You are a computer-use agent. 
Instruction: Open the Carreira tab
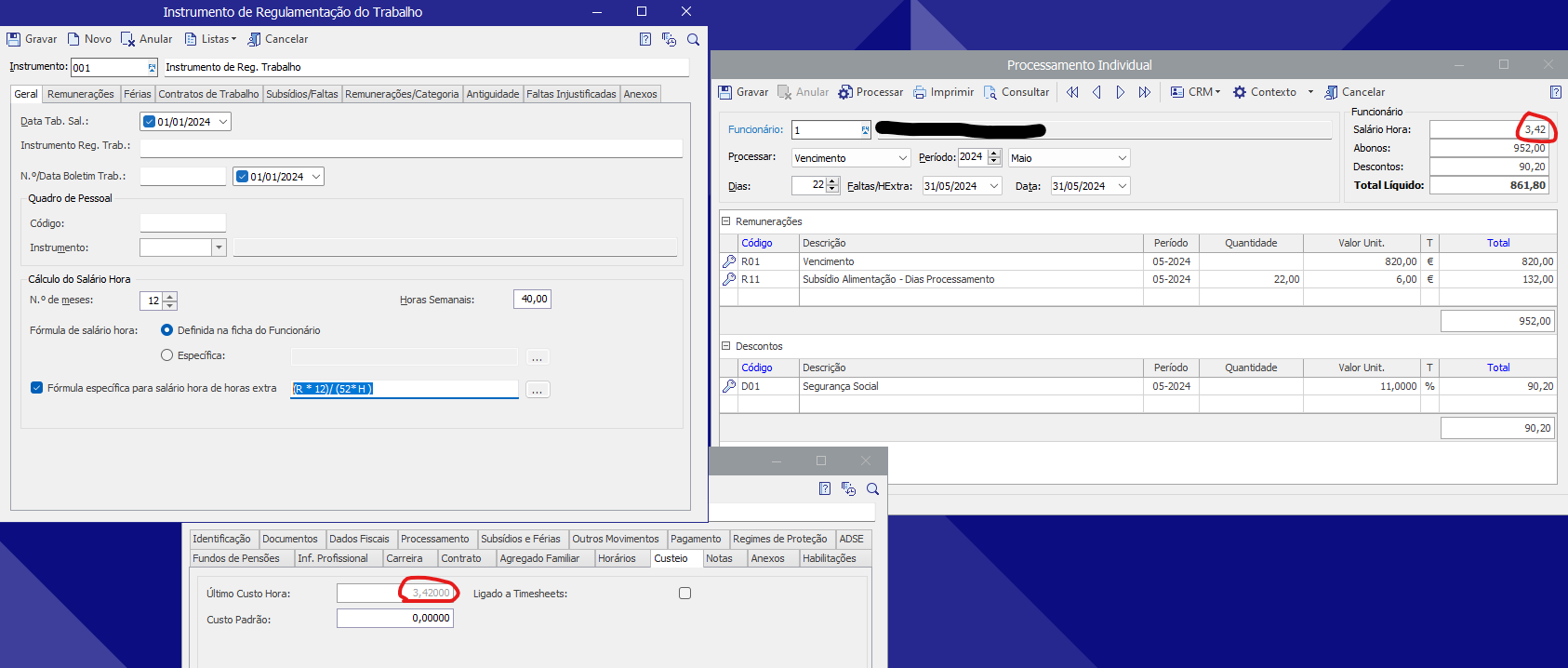(405, 558)
